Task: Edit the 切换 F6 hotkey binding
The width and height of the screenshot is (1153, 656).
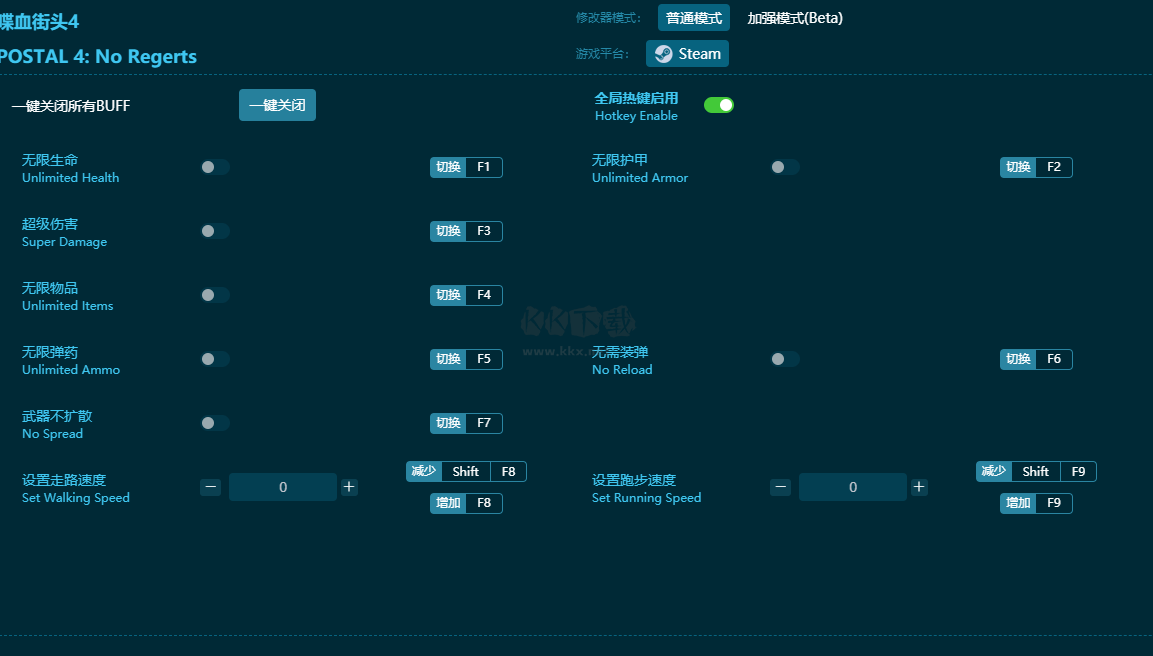Action: click(1036, 359)
